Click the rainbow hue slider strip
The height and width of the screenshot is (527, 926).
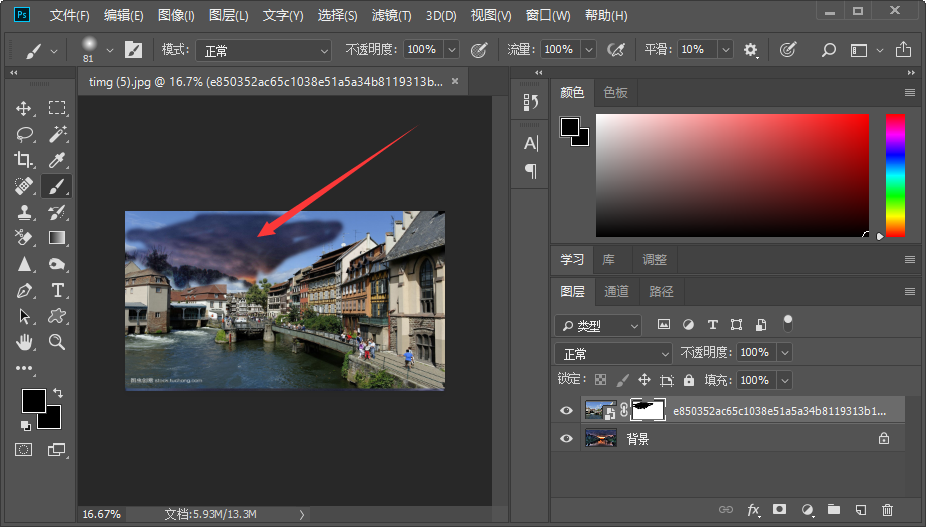click(x=895, y=175)
